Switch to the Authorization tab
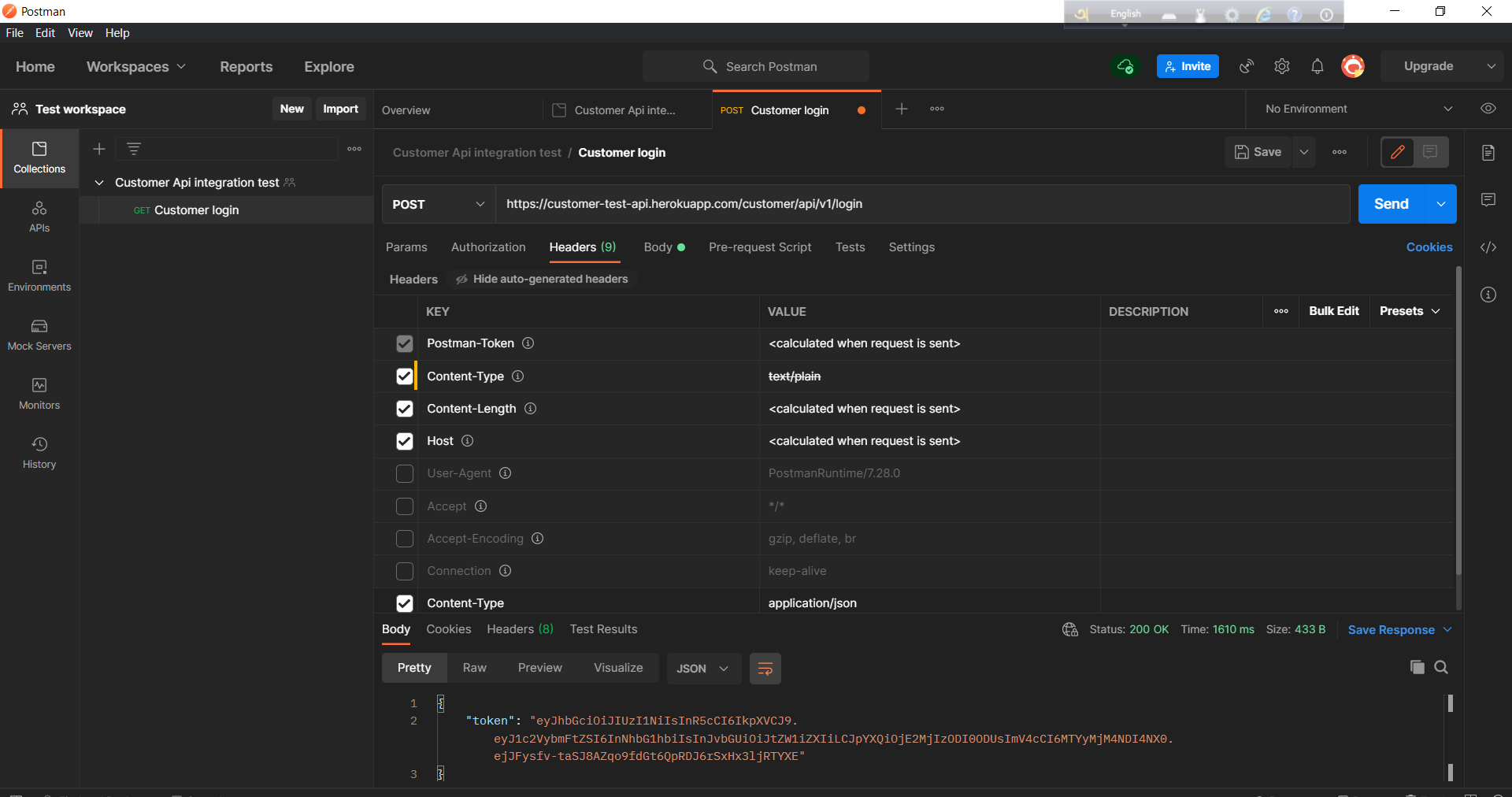The height and width of the screenshot is (797, 1512). click(487, 247)
